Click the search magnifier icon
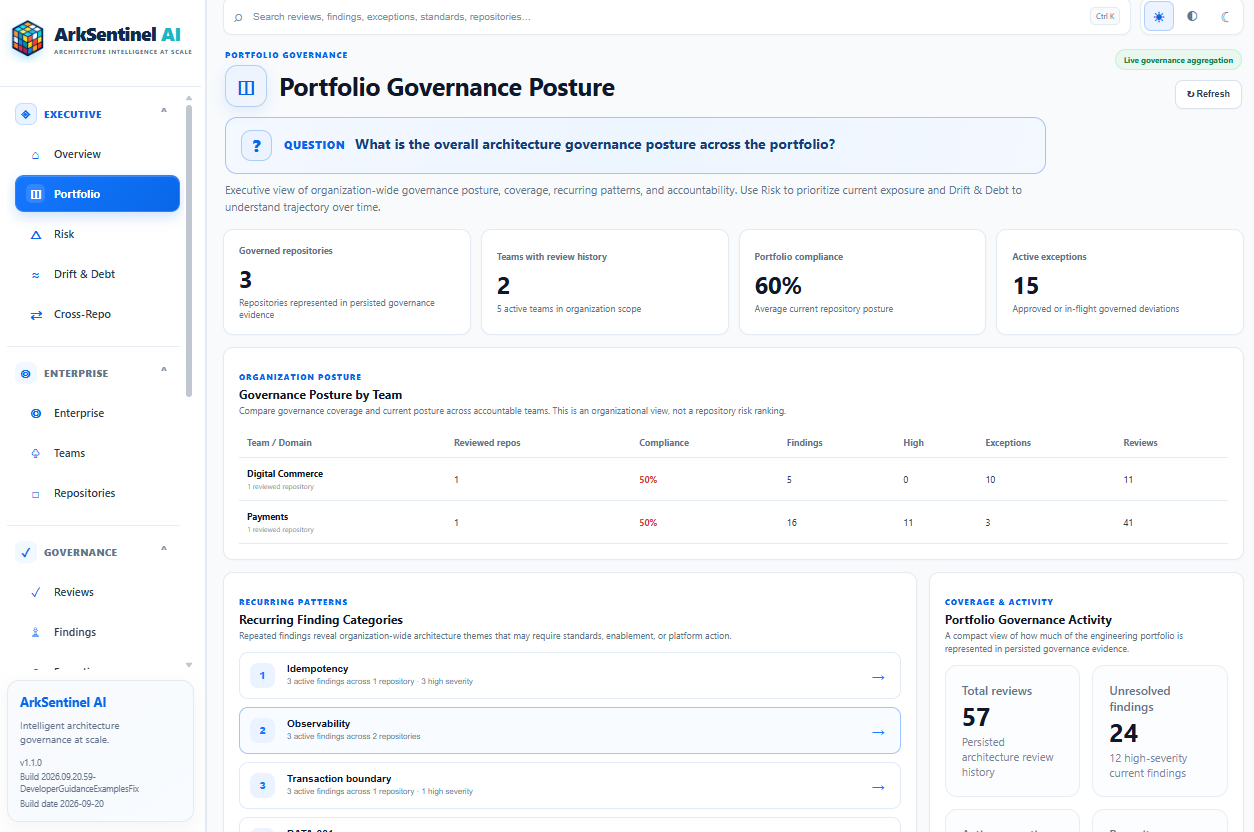This screenshot has height=832, width=1254. click(x=238, y=17)
